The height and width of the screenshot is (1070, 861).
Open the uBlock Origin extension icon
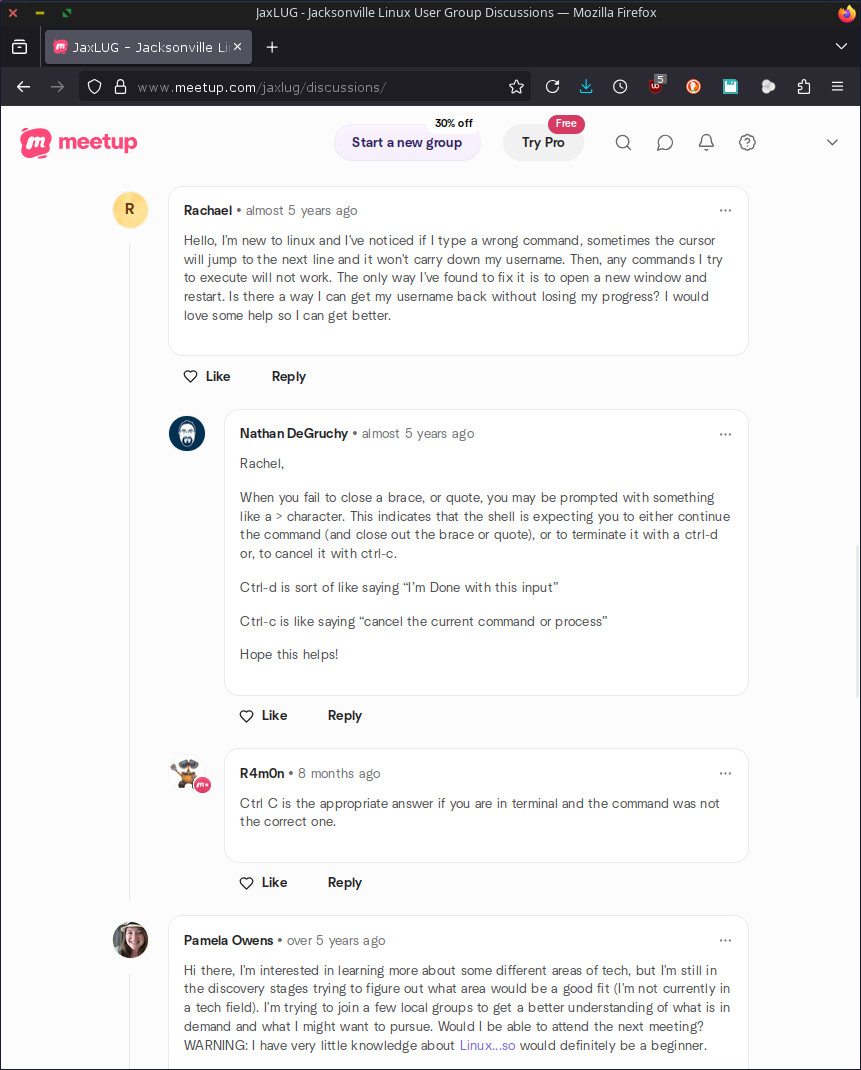pos(656,87)
